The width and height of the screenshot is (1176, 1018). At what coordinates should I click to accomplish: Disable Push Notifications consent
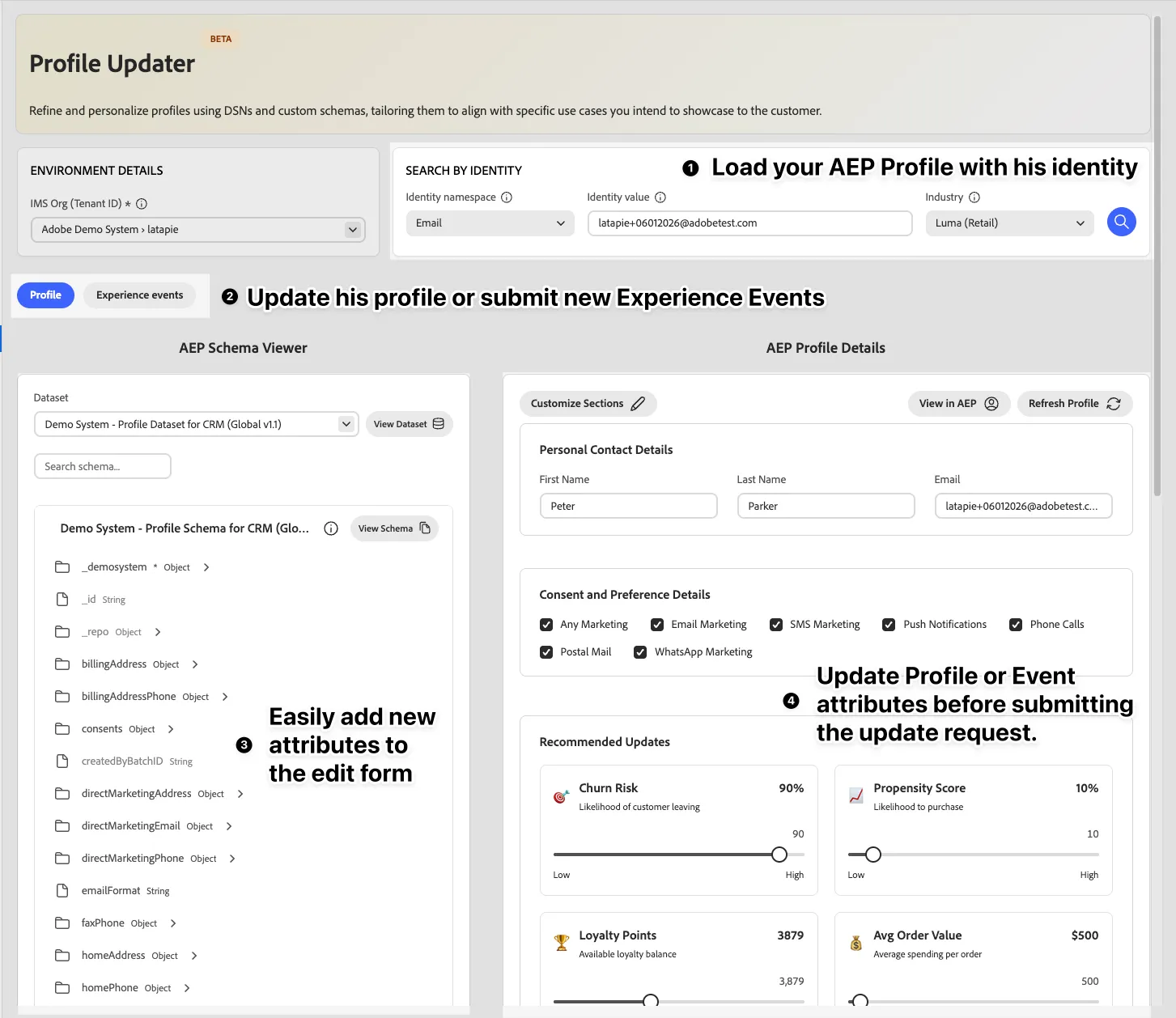889,625
